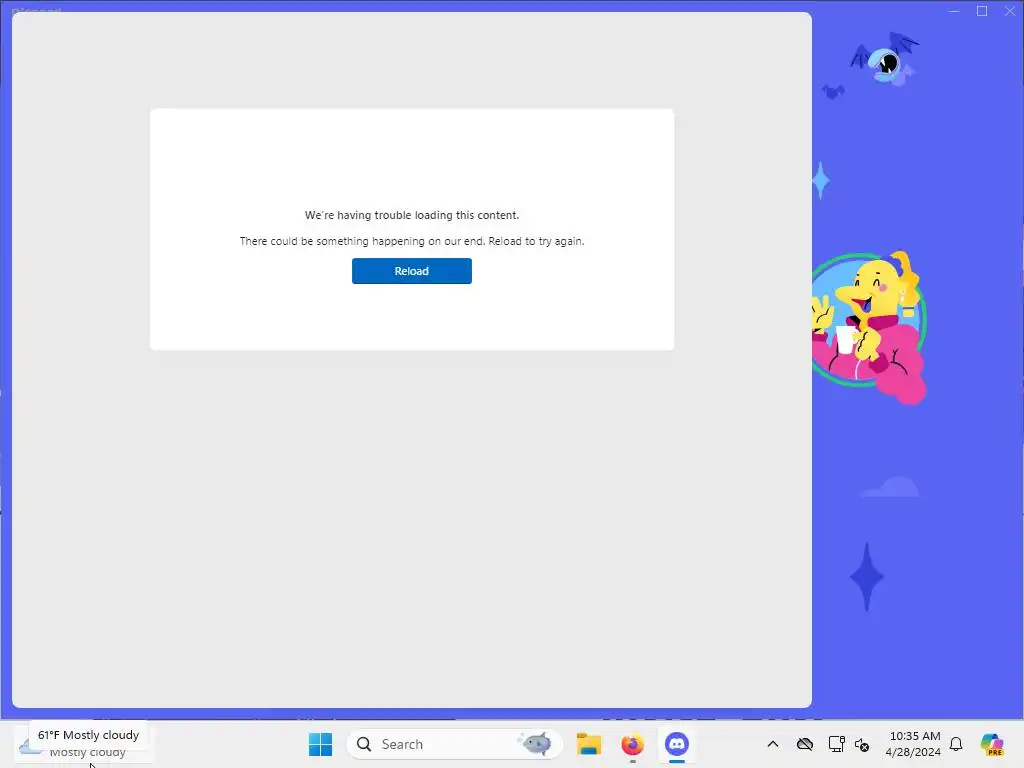The width and height of the screenshot is (1024, 768).
Task: Show hidden system tray icons
Action: tap(773, 744)
